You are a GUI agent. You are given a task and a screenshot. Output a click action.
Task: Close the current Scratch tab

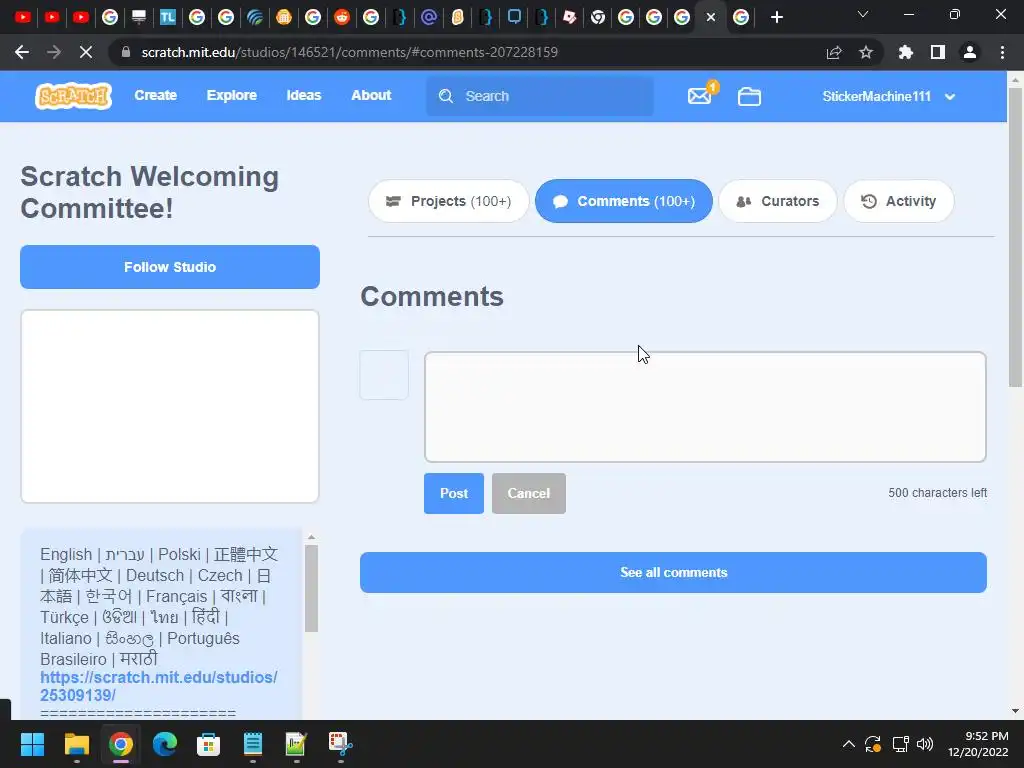pos(711,17)
